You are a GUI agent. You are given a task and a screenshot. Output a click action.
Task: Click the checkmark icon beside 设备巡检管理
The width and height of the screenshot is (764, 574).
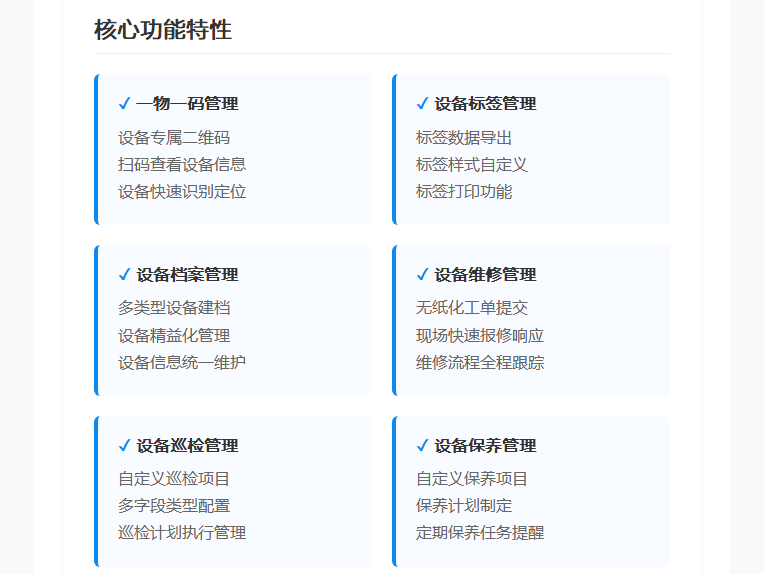click(125, 445)
